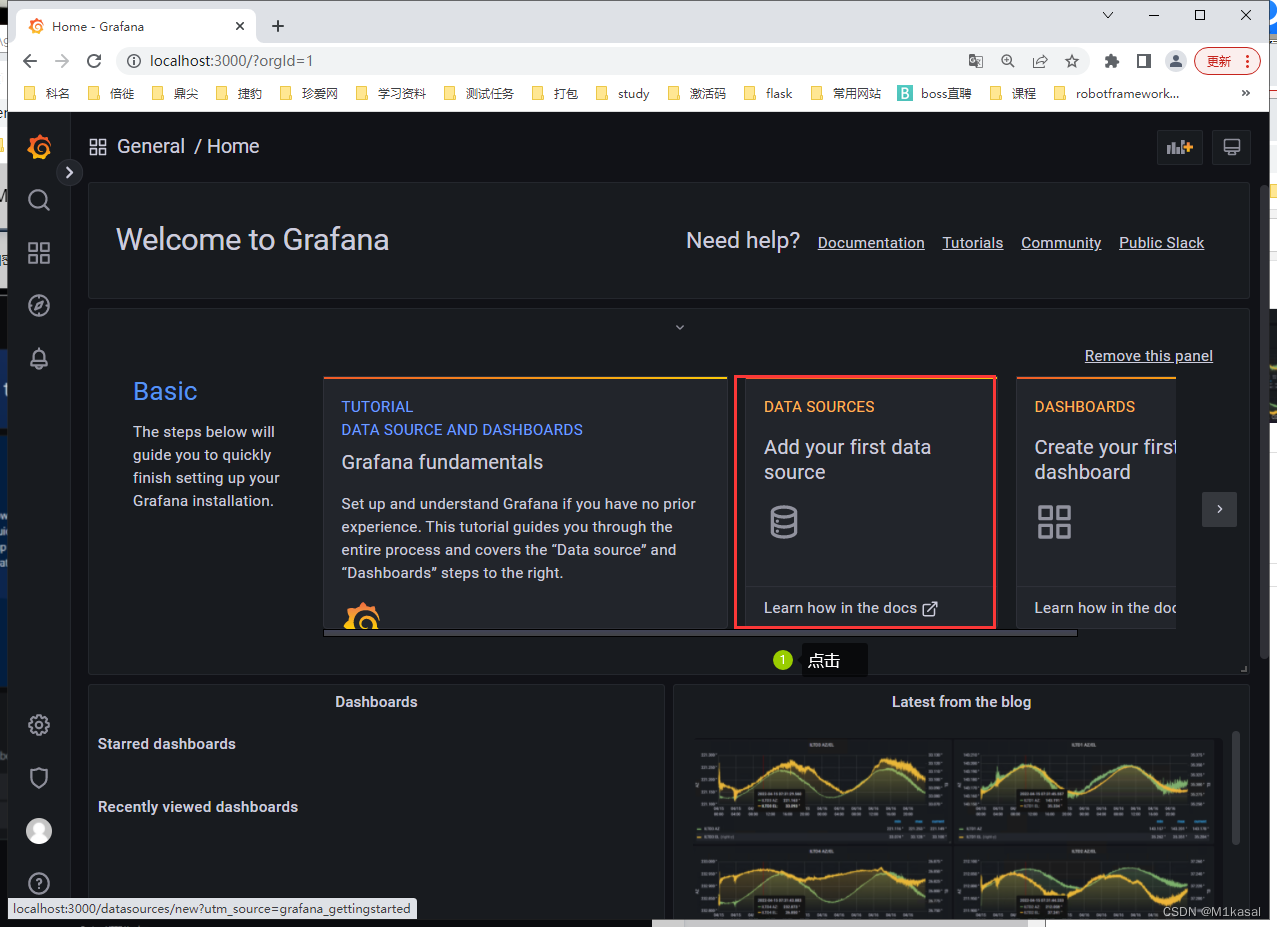Open the Help question mark icon
The image size is (1277, 927).
pyautogui.click(x=39, y=883)
